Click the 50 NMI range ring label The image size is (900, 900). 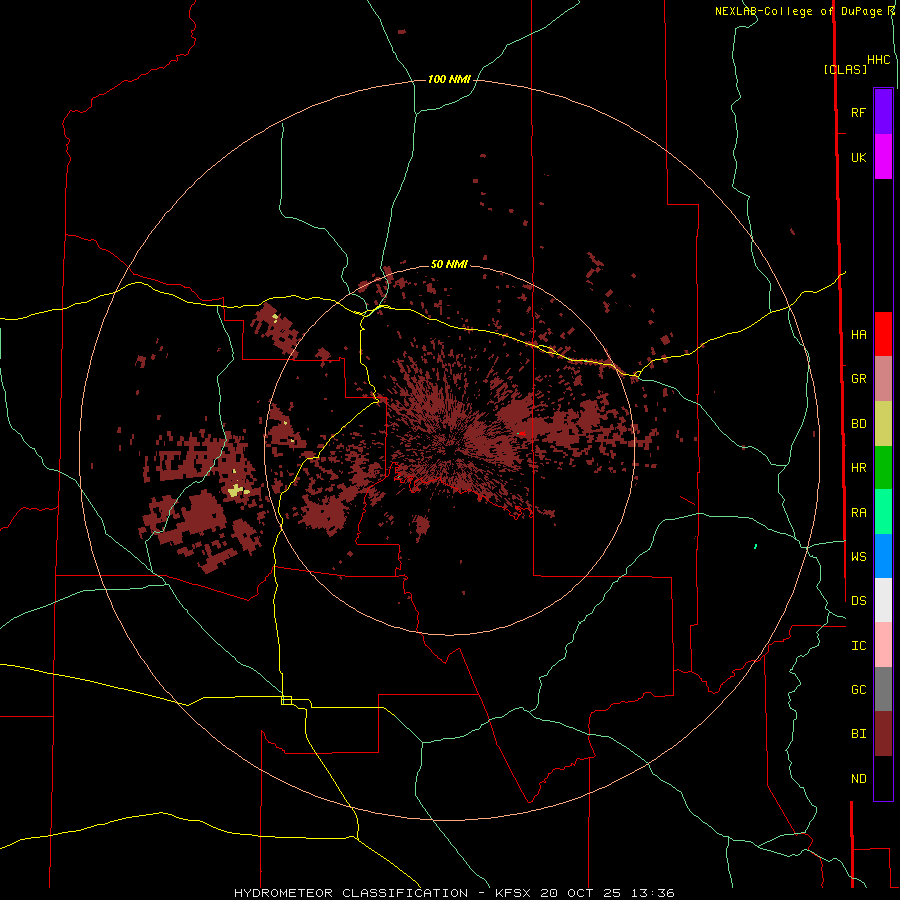click(x=449, y=264)
